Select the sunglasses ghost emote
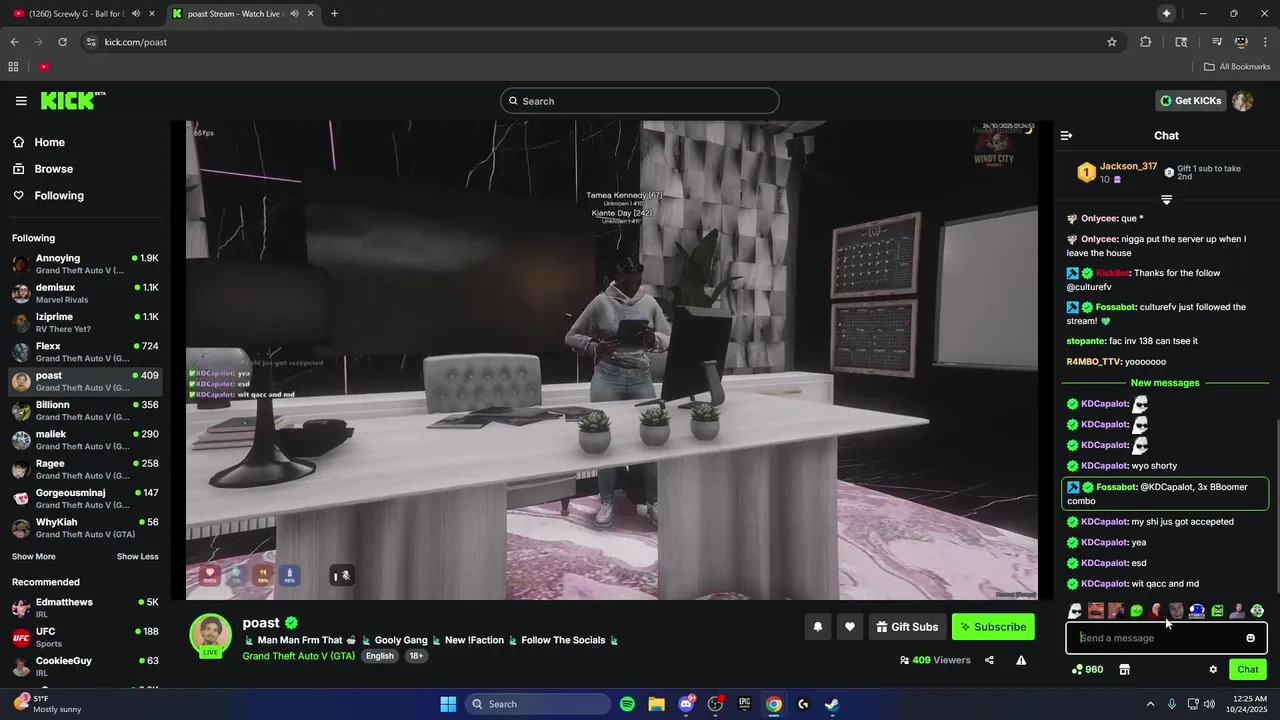1280x720 pixels. click(1075, 611)
